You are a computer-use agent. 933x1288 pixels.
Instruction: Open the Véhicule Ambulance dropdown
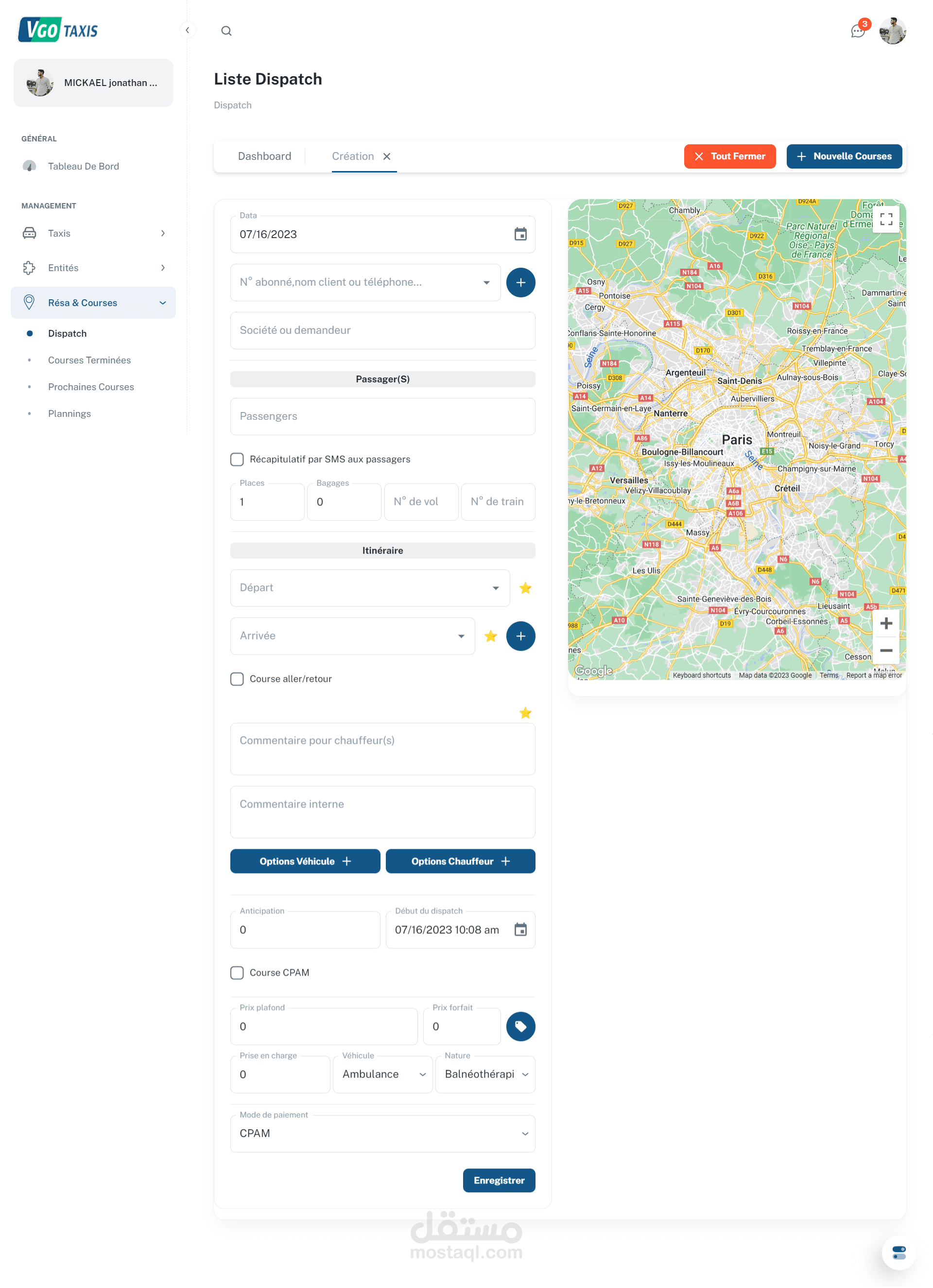pyautogui.click(x=383, y=1074)
